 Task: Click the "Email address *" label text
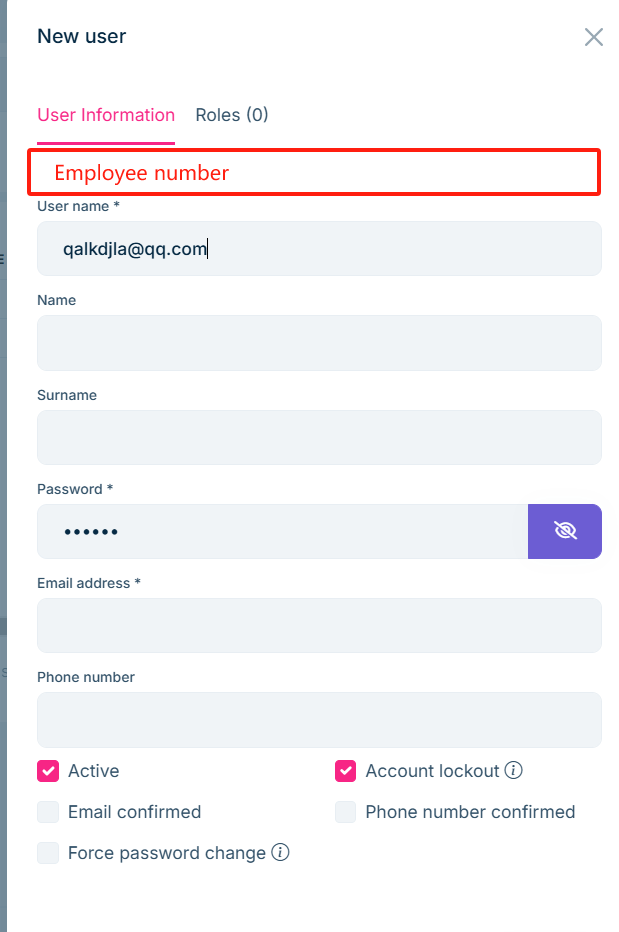[x=89, y=583]
